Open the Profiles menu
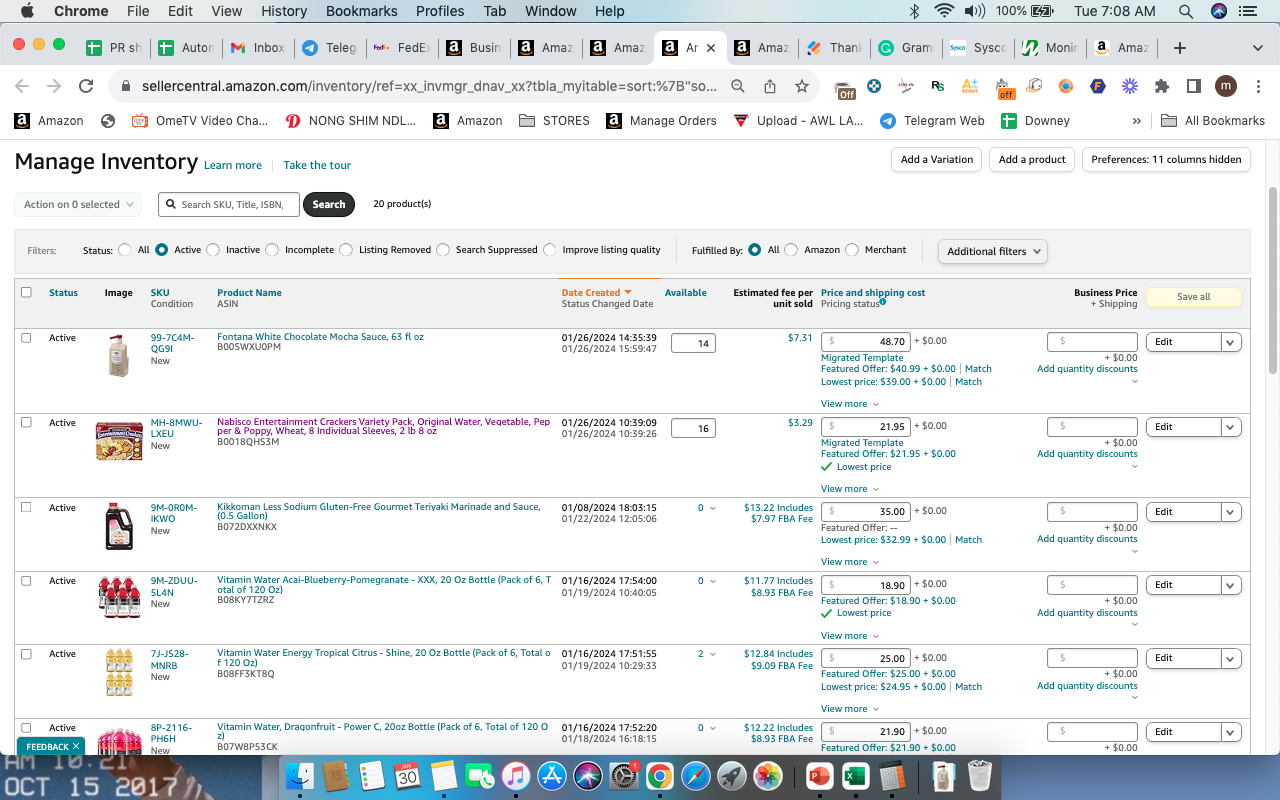The width and height of the screenshot is (1280, 800). [x=440, y=11]
